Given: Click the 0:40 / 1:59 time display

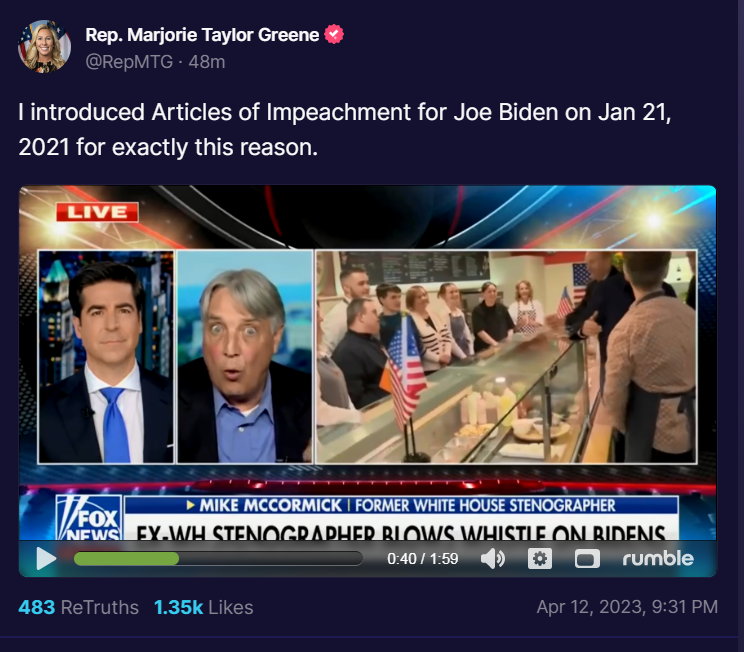Looking at the screenshot, I should click(422, 559).
